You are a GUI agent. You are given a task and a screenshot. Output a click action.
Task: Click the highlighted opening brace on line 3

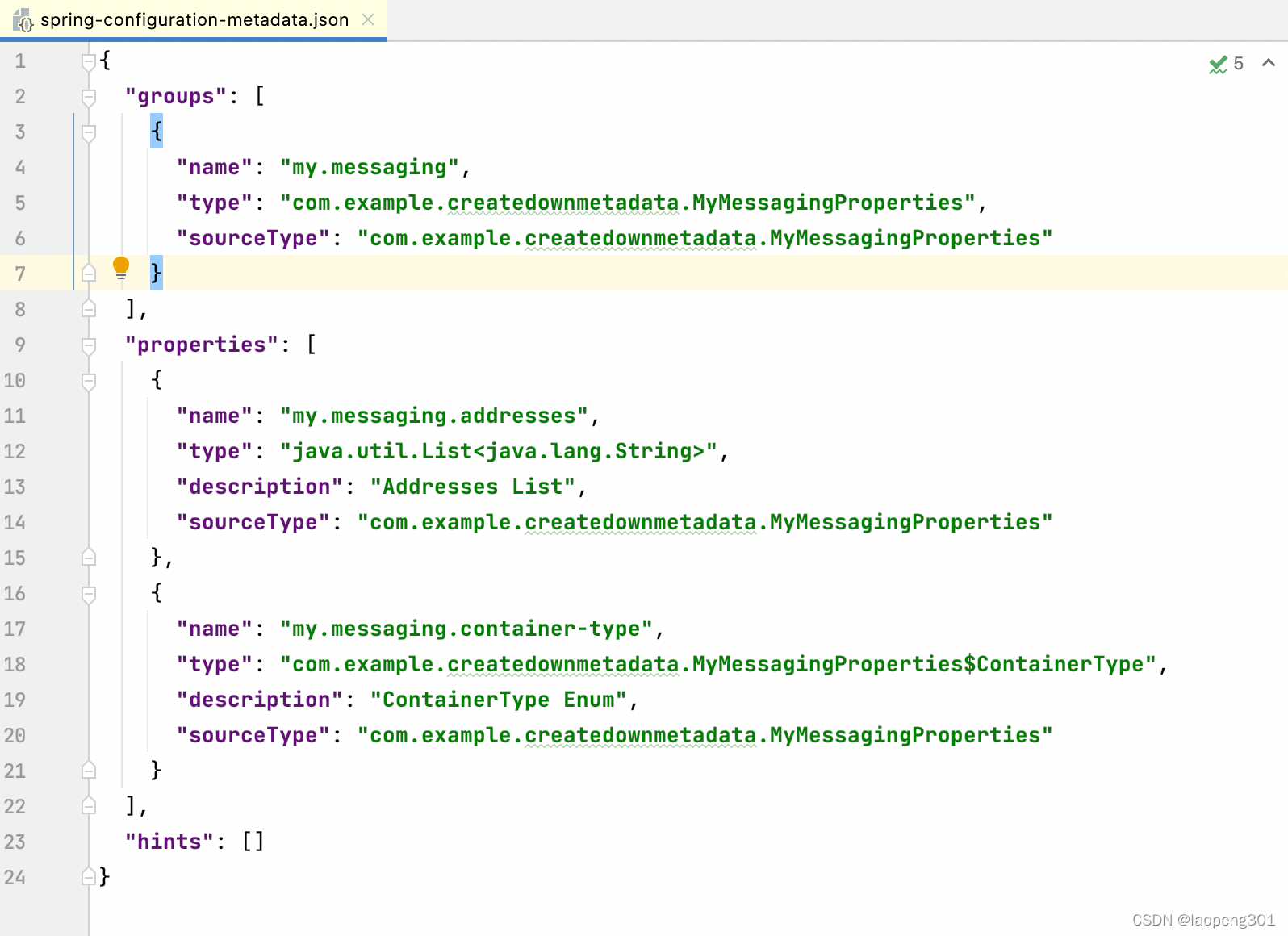[157, 132]
